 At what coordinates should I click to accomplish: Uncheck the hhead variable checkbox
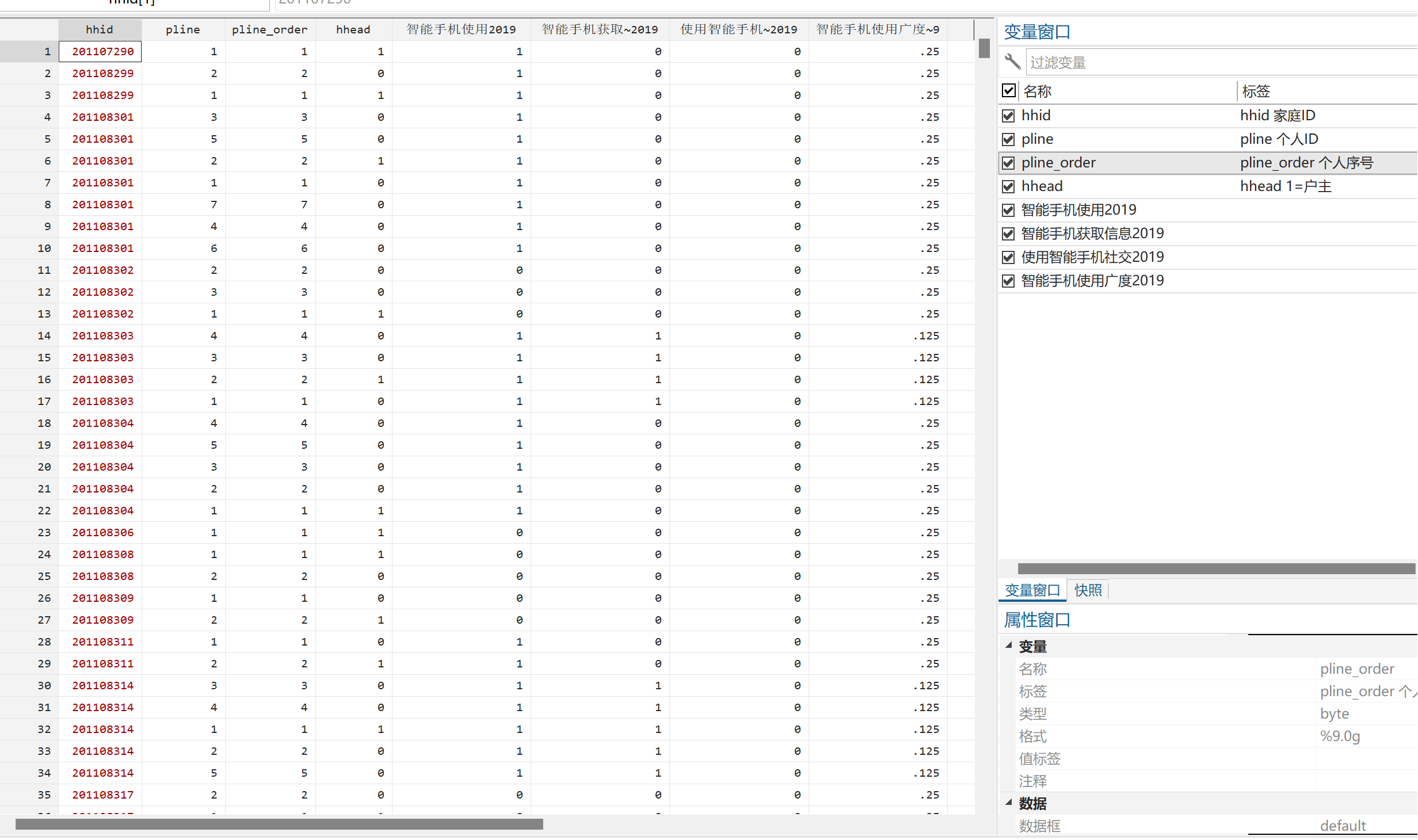[1008, 186]
